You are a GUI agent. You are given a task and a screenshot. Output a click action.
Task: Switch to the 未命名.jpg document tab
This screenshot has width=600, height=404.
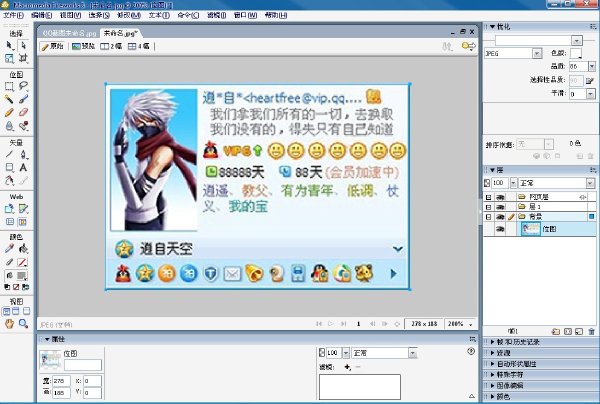point(121,33)
